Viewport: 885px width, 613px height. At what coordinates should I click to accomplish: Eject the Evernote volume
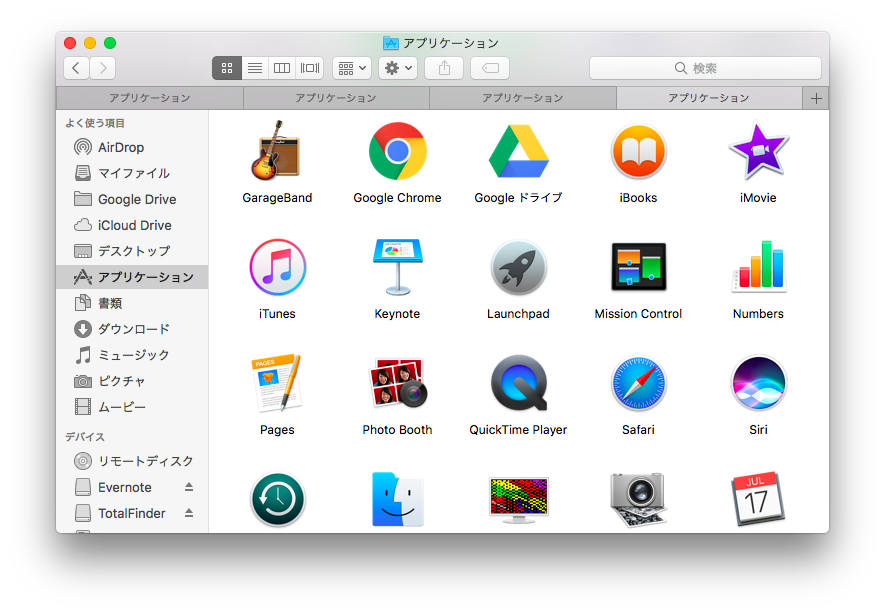pos(189,487)
